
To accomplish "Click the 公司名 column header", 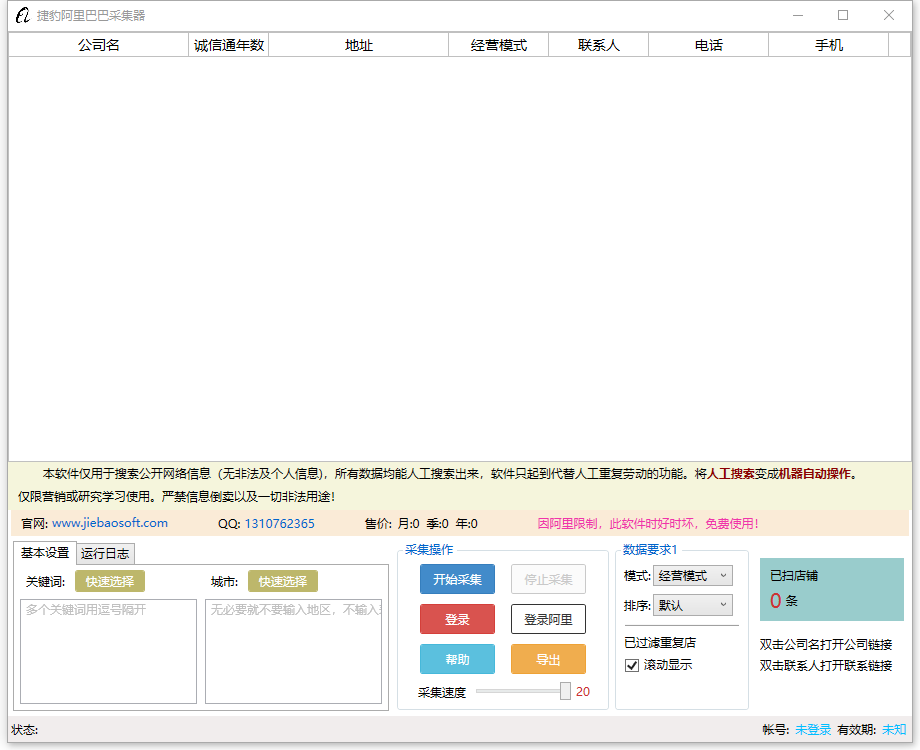I will click(99, 45).
